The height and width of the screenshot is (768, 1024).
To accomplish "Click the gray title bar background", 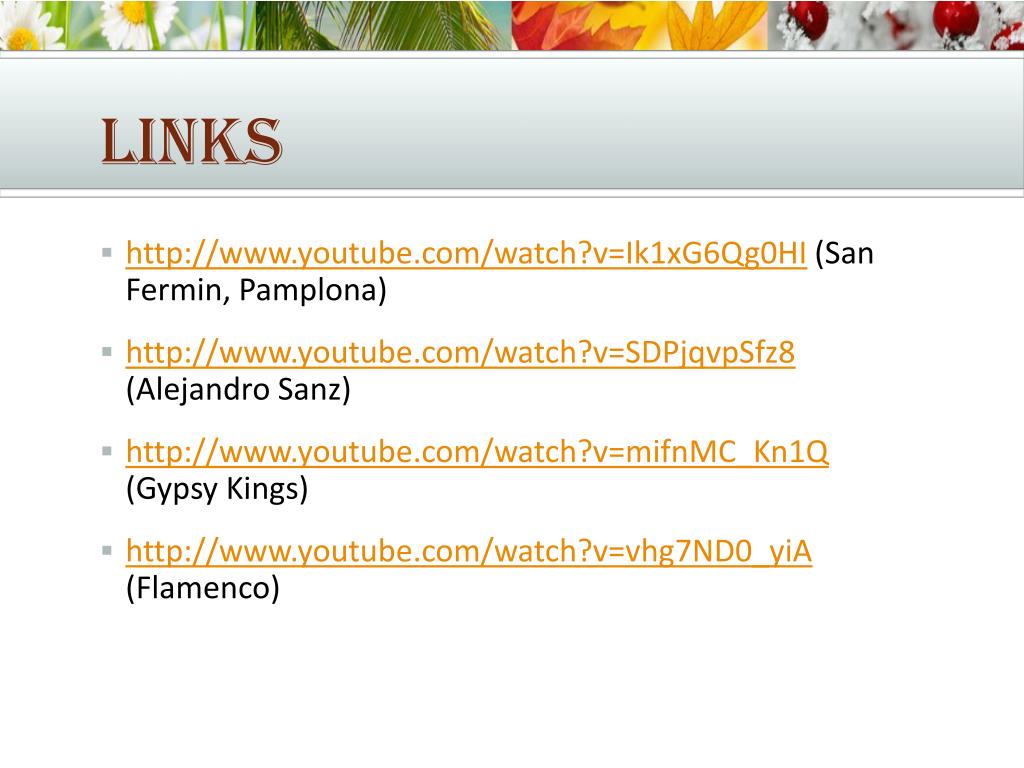I will (x=653, y=124).
